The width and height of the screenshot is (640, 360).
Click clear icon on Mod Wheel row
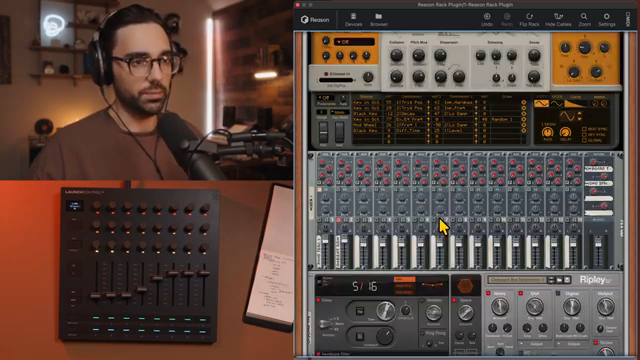pyautogui.click(x=523, y=125)
